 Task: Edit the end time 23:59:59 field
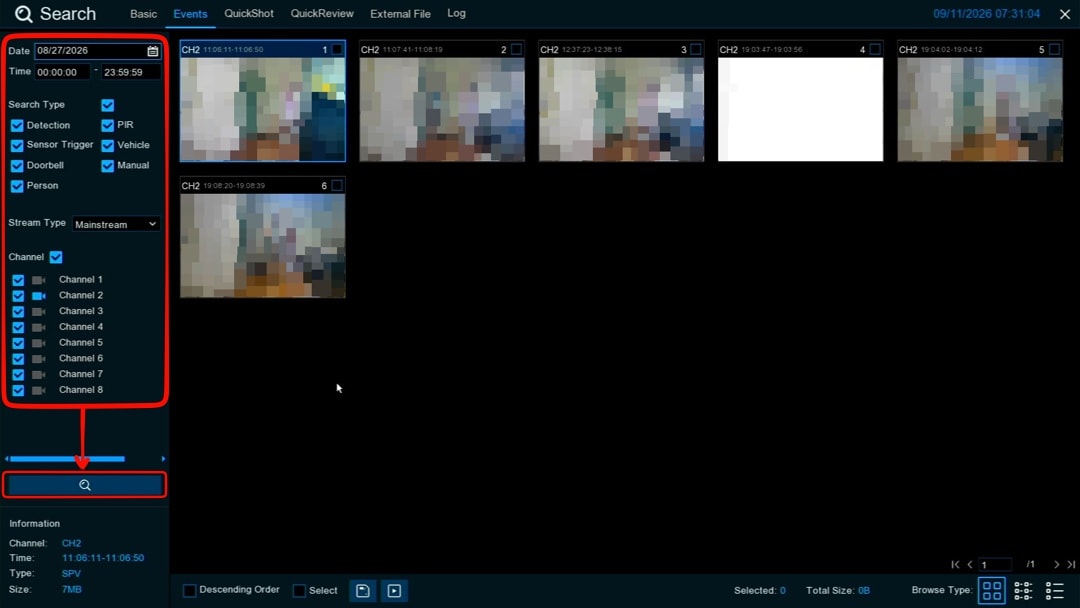coord(131,72)
